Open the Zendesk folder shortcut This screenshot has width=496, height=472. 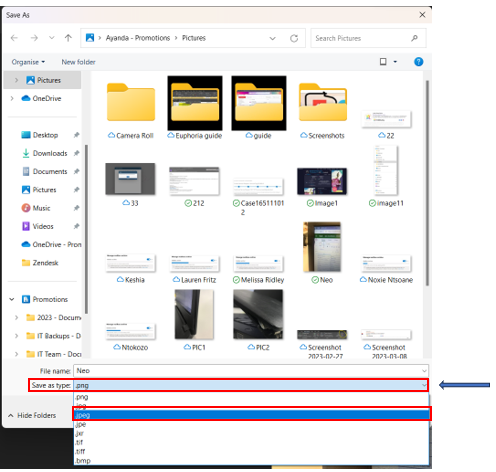[x=40, y=263]
